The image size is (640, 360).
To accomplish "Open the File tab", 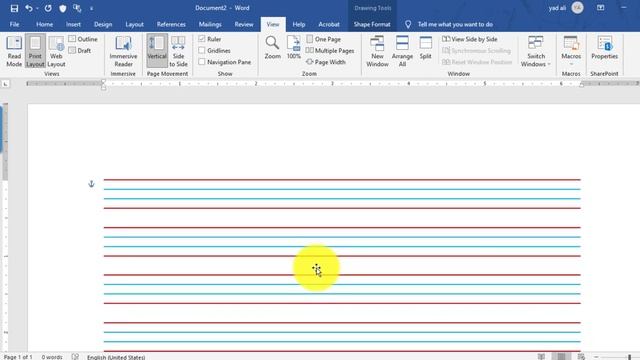I will click(14, 24).
